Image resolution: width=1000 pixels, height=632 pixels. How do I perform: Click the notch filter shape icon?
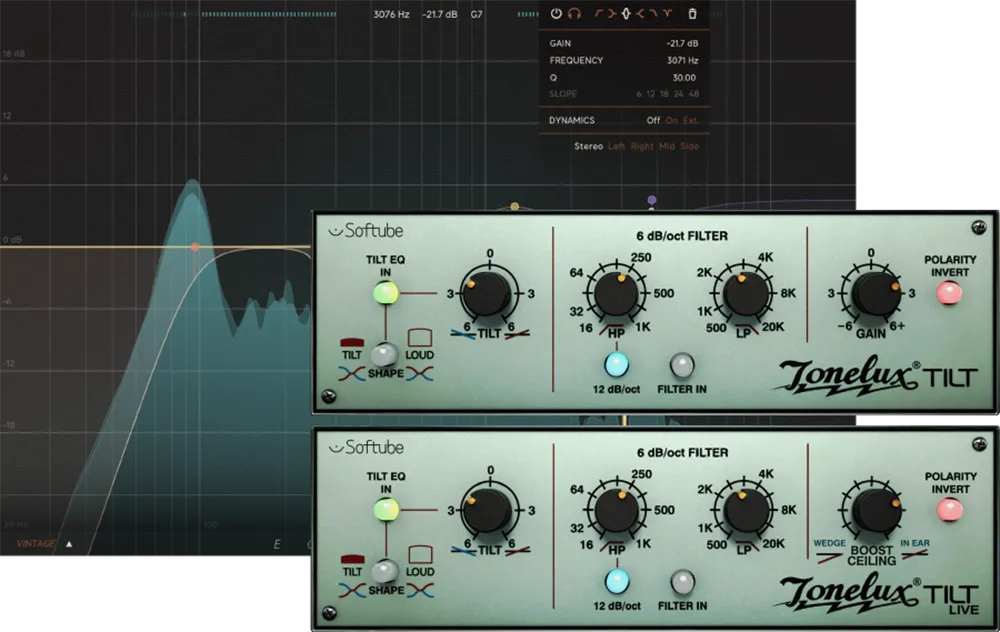(667, 13)
